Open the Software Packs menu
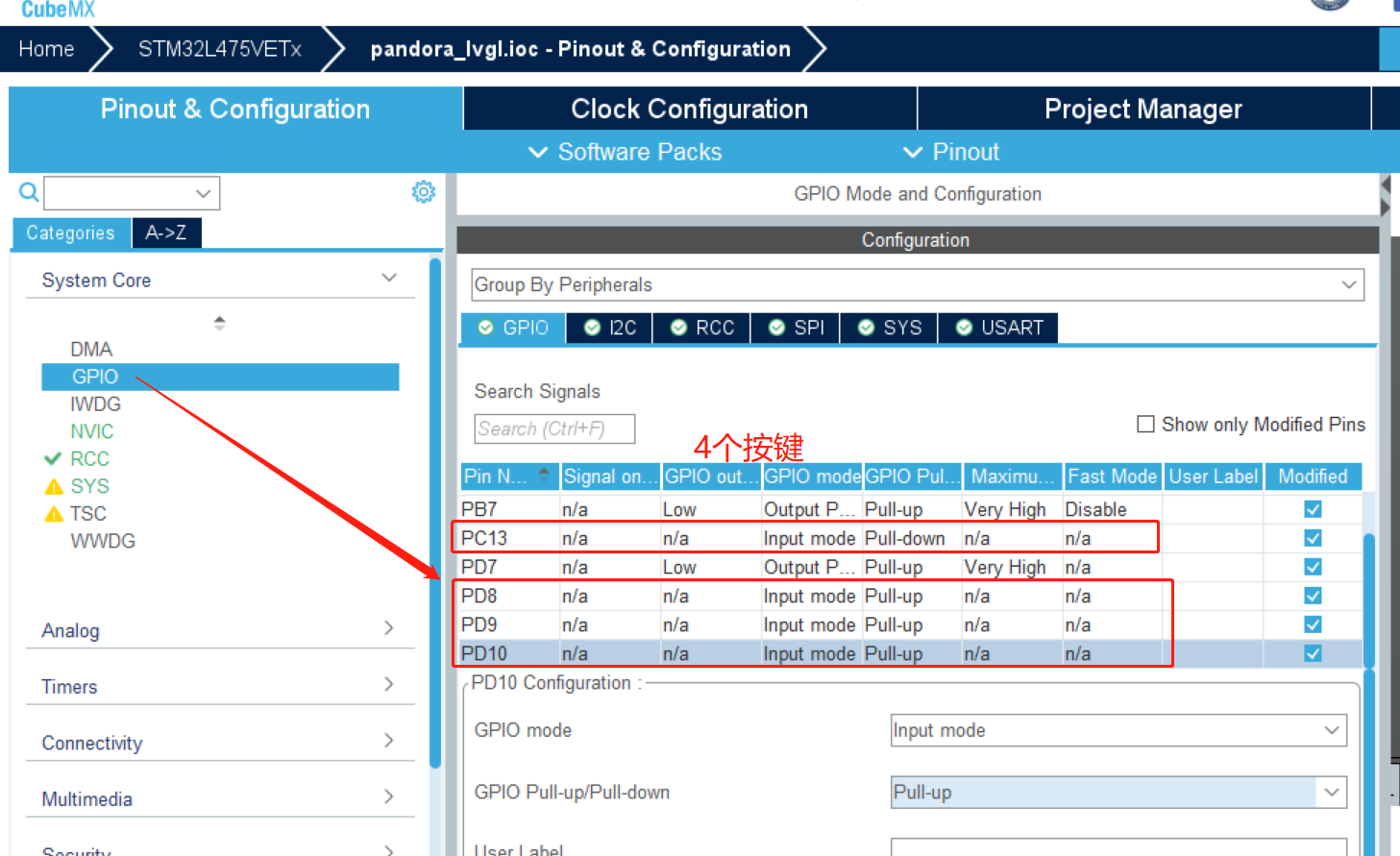This screenshot has width=1400, height=856. pos(625,152)
